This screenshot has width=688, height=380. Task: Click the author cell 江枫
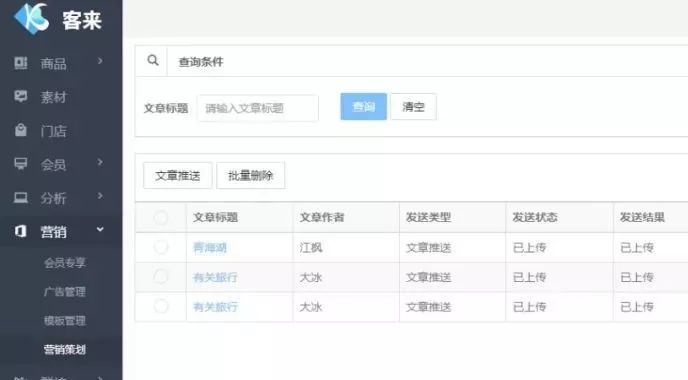click(x=311, y=248)
